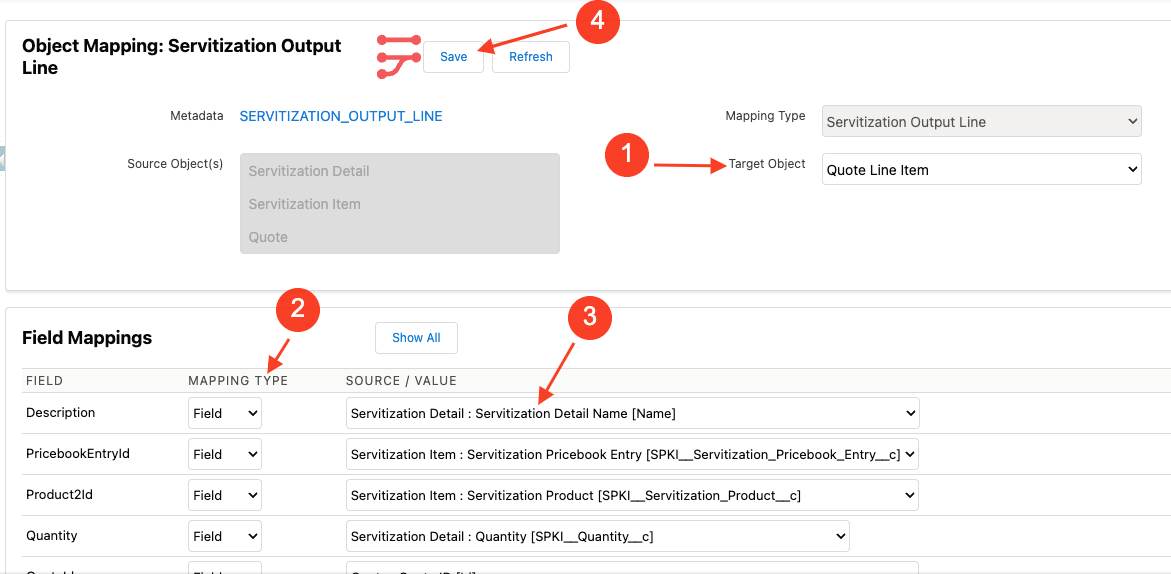
Task: Click Show All field mappings button
Action: coord(416,338)
